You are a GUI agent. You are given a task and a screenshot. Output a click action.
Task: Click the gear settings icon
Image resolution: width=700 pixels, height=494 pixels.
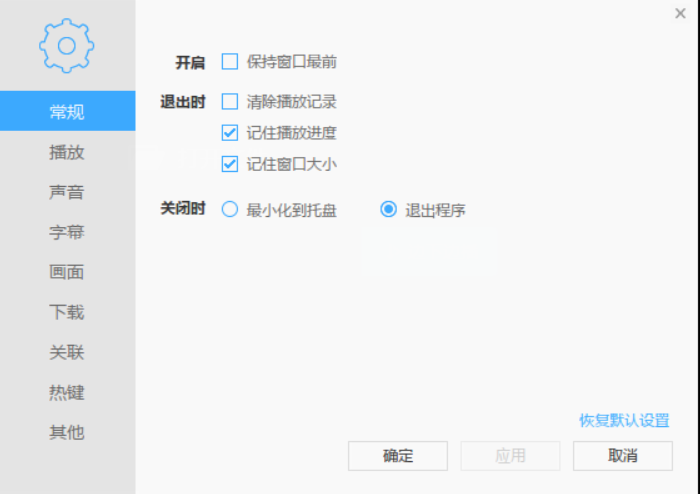[67, 45]
